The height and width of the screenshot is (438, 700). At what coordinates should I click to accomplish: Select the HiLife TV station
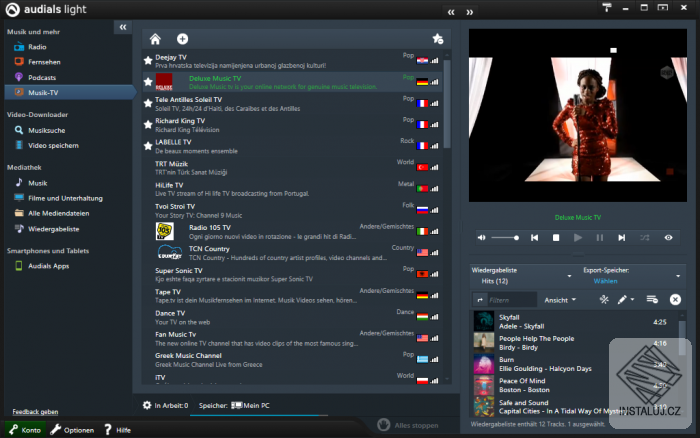292,189
